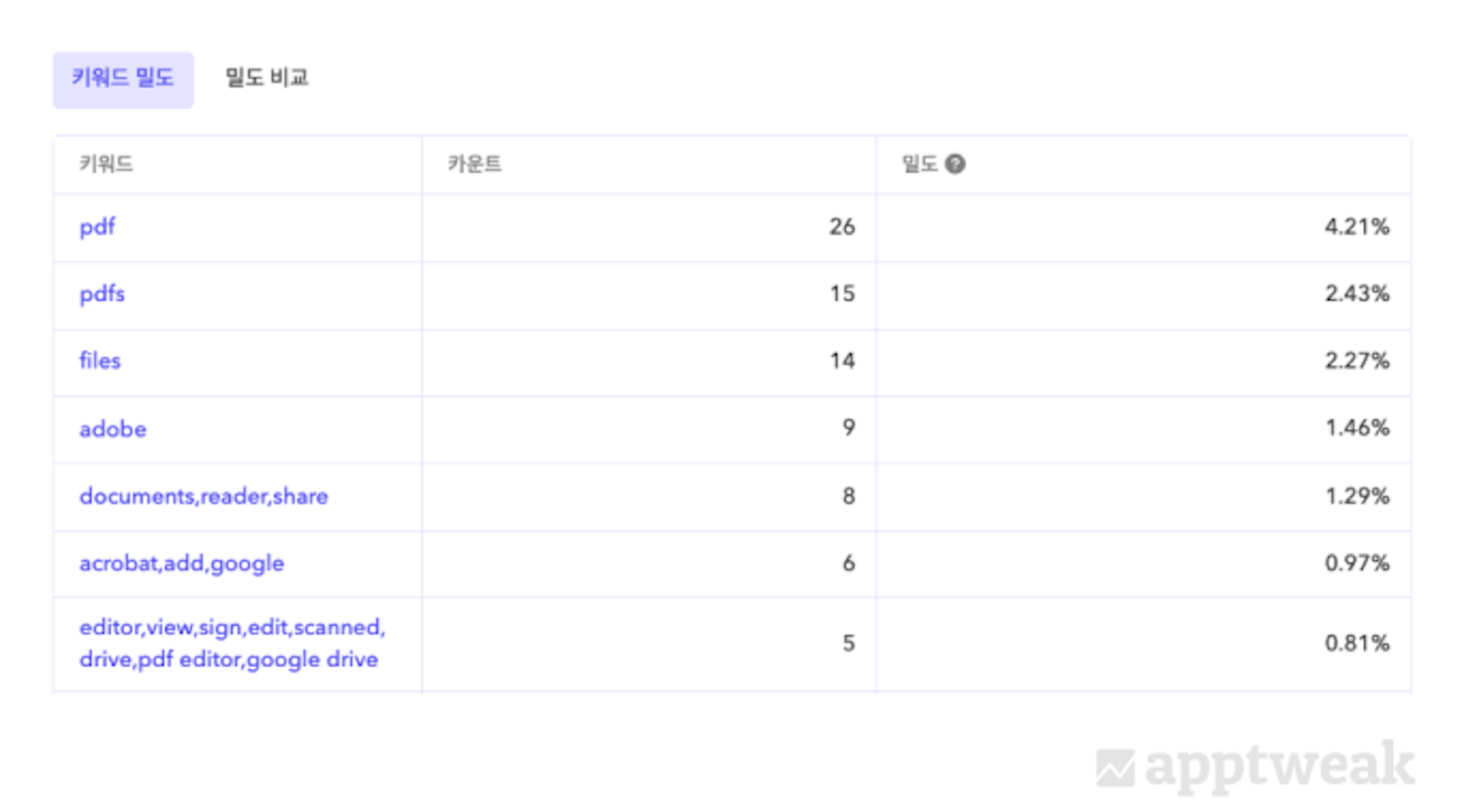1464x812 pixels.
Task: Open the pdfs keyword link
Action: (x=102, y=294)
